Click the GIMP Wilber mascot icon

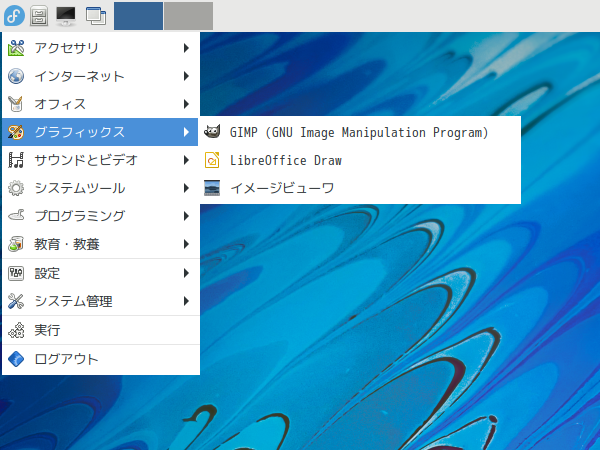pyautogui.click(x=212, y=132)
